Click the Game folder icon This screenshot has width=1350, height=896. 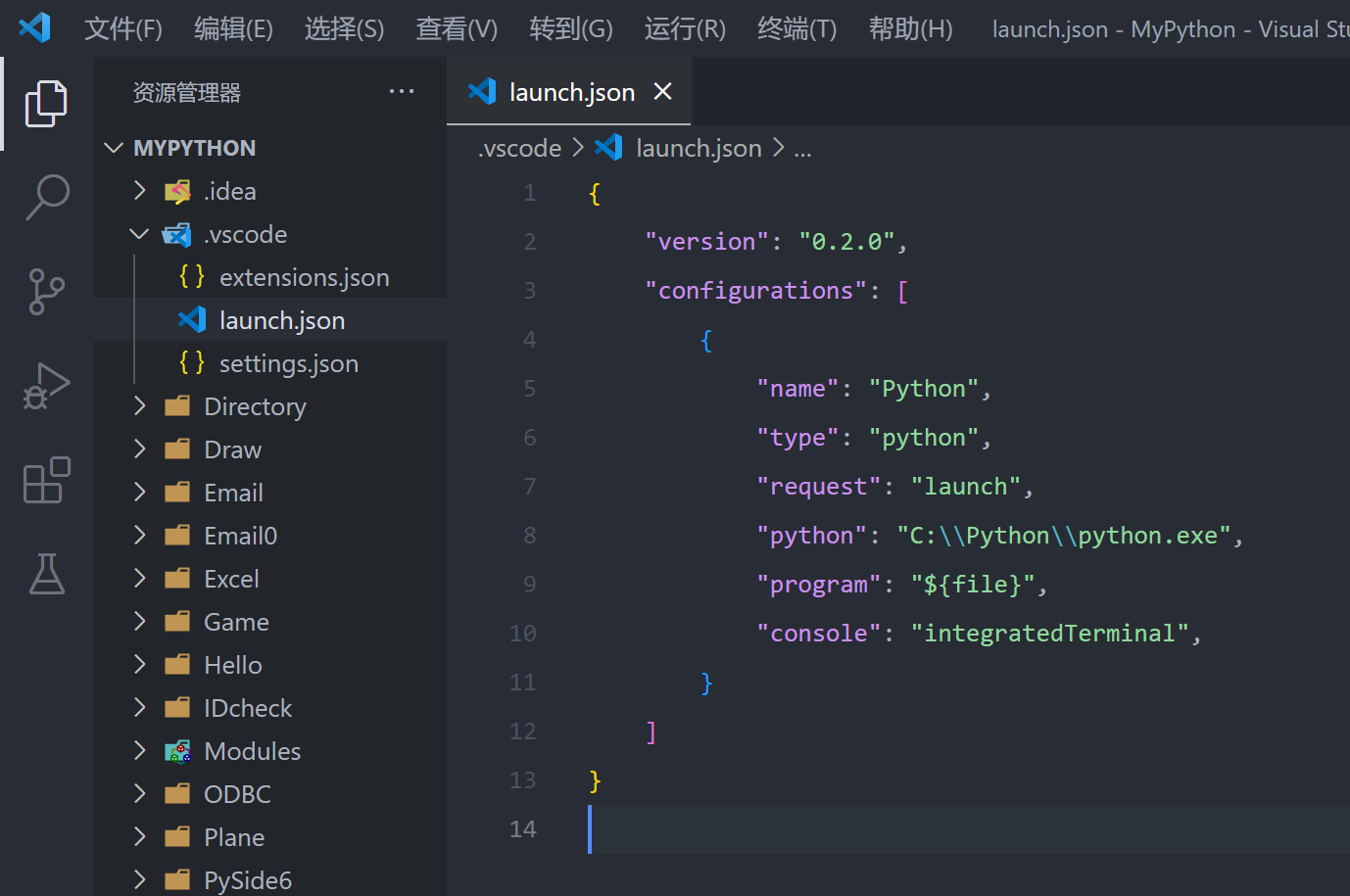pyautogui.click(x=177, y=622)
